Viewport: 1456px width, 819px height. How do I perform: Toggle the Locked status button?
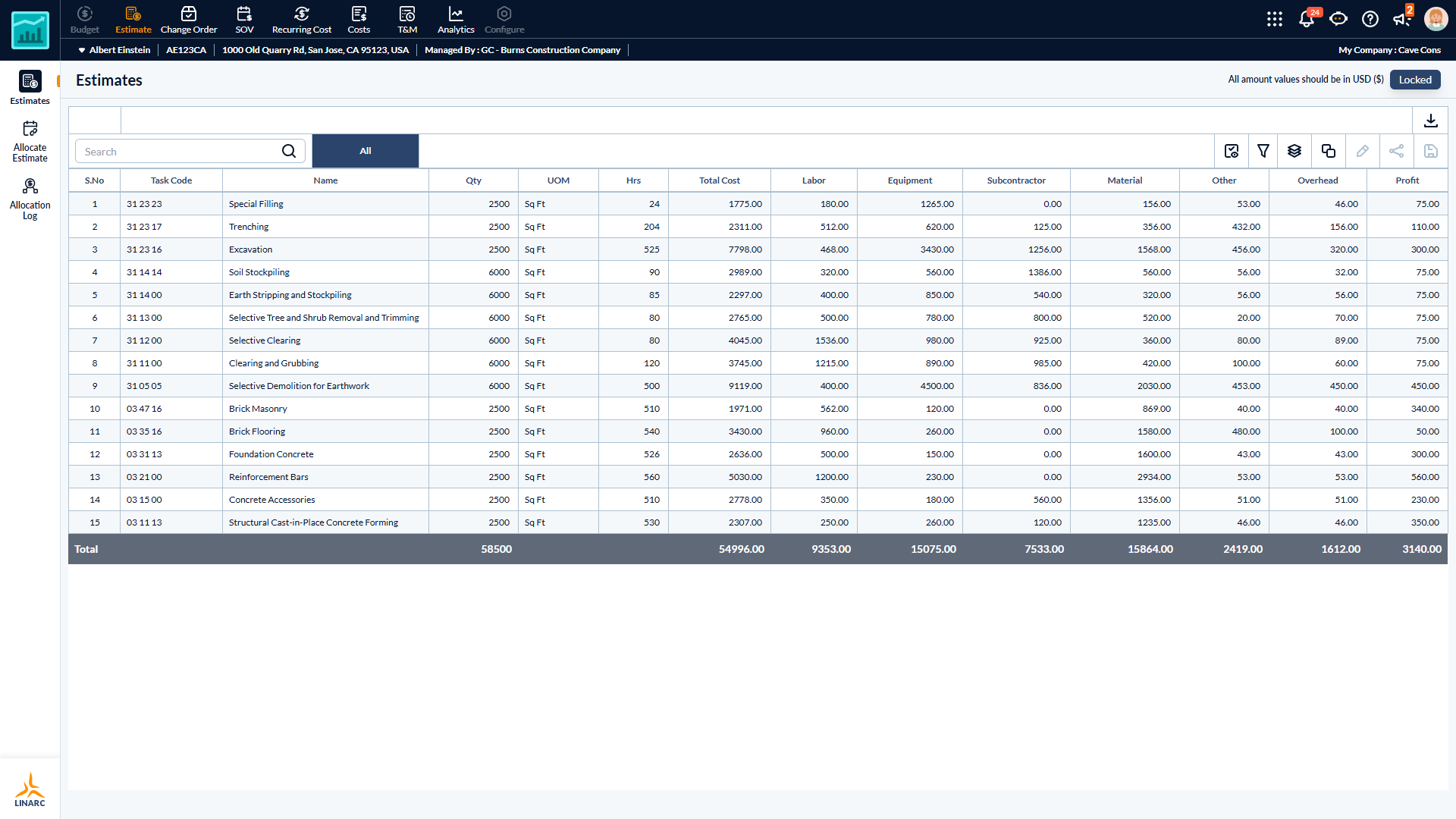point(1414,80)
